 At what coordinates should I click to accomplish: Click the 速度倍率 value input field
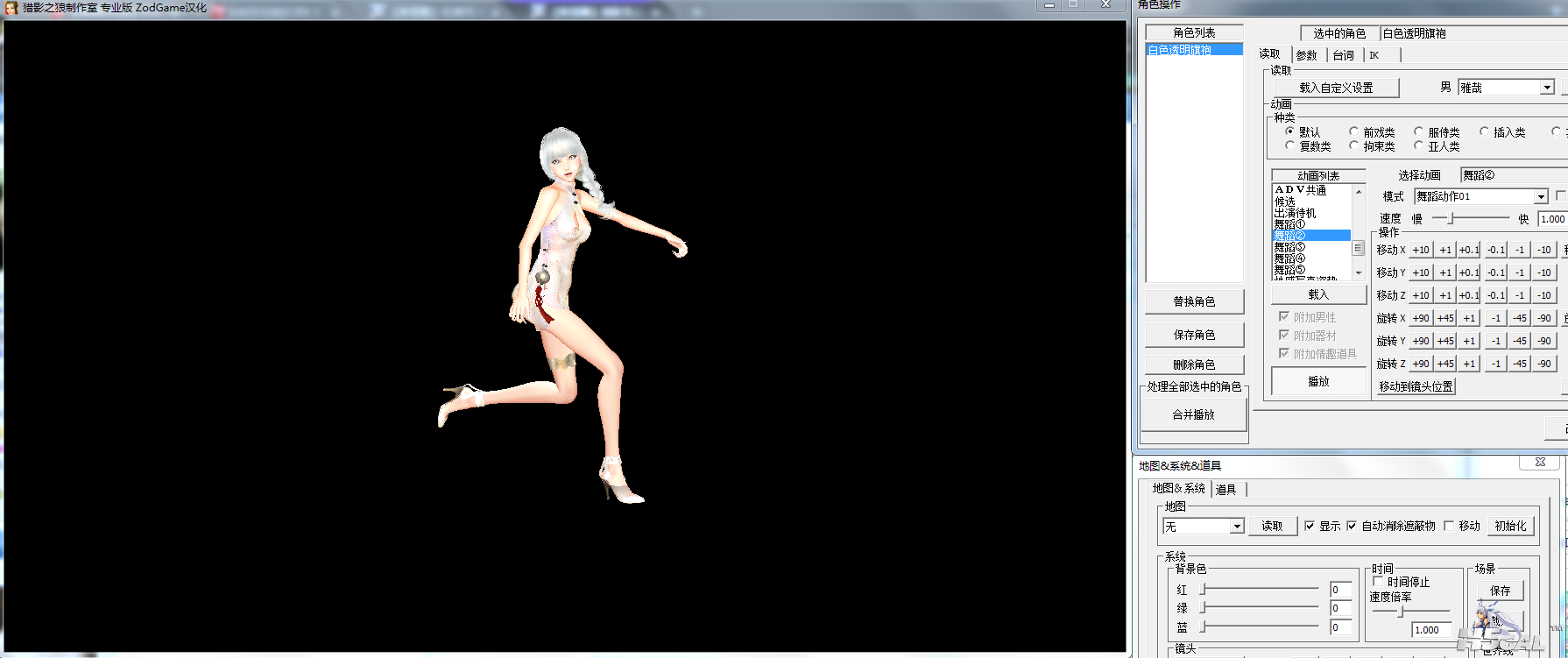click(1432, 630)
